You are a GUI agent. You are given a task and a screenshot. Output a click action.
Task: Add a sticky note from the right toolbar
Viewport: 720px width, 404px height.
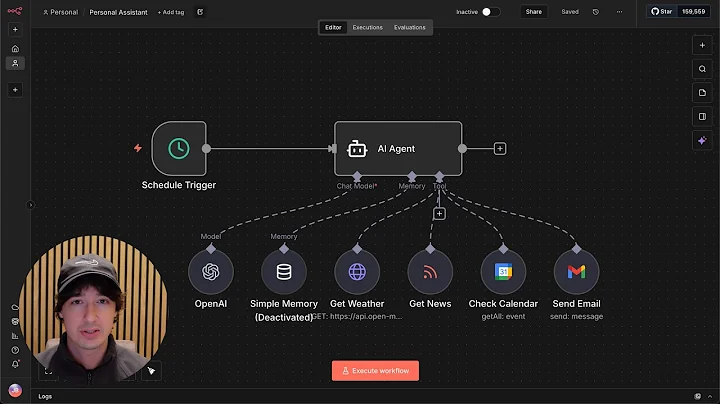click(x=702, y=93)
